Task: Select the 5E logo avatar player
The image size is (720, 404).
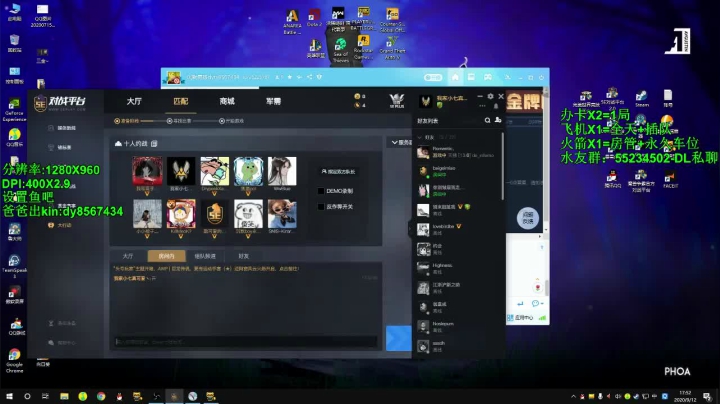Action: [x=214, y=213]
